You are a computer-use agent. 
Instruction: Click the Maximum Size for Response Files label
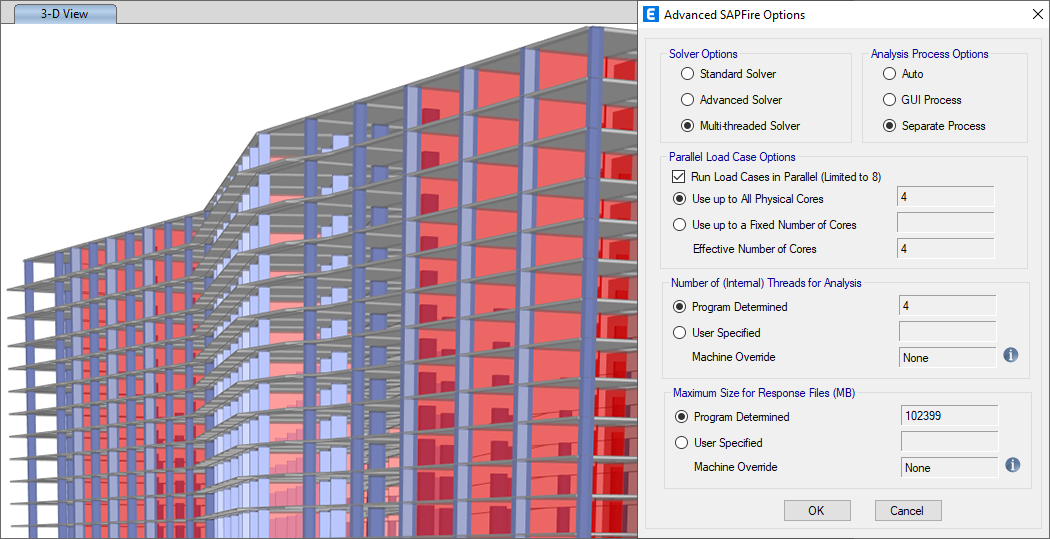point(764,392)
